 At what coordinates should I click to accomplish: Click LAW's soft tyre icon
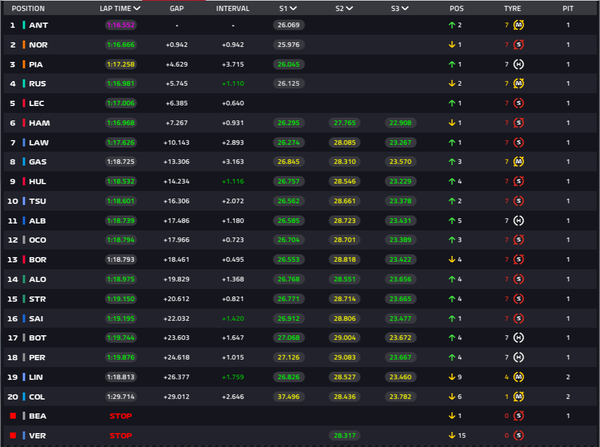click(518, 142)
